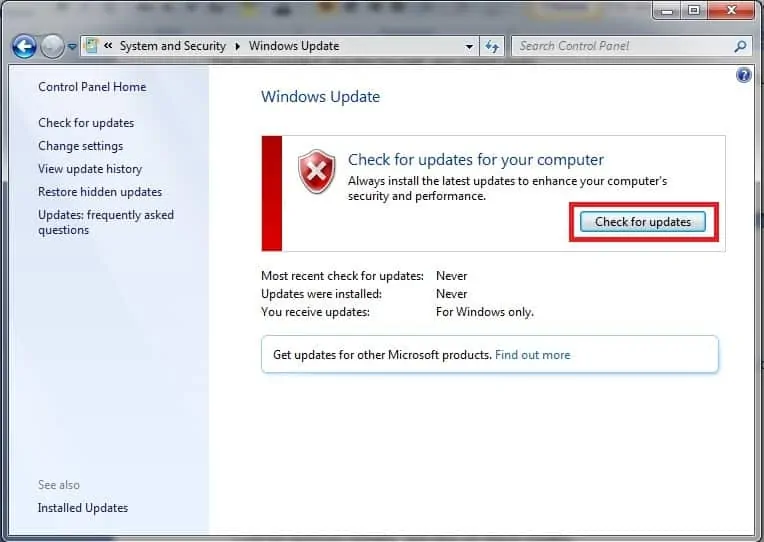Open Control Panel Home link
This screenshot has width=764, height=542.
coord(92,87)
